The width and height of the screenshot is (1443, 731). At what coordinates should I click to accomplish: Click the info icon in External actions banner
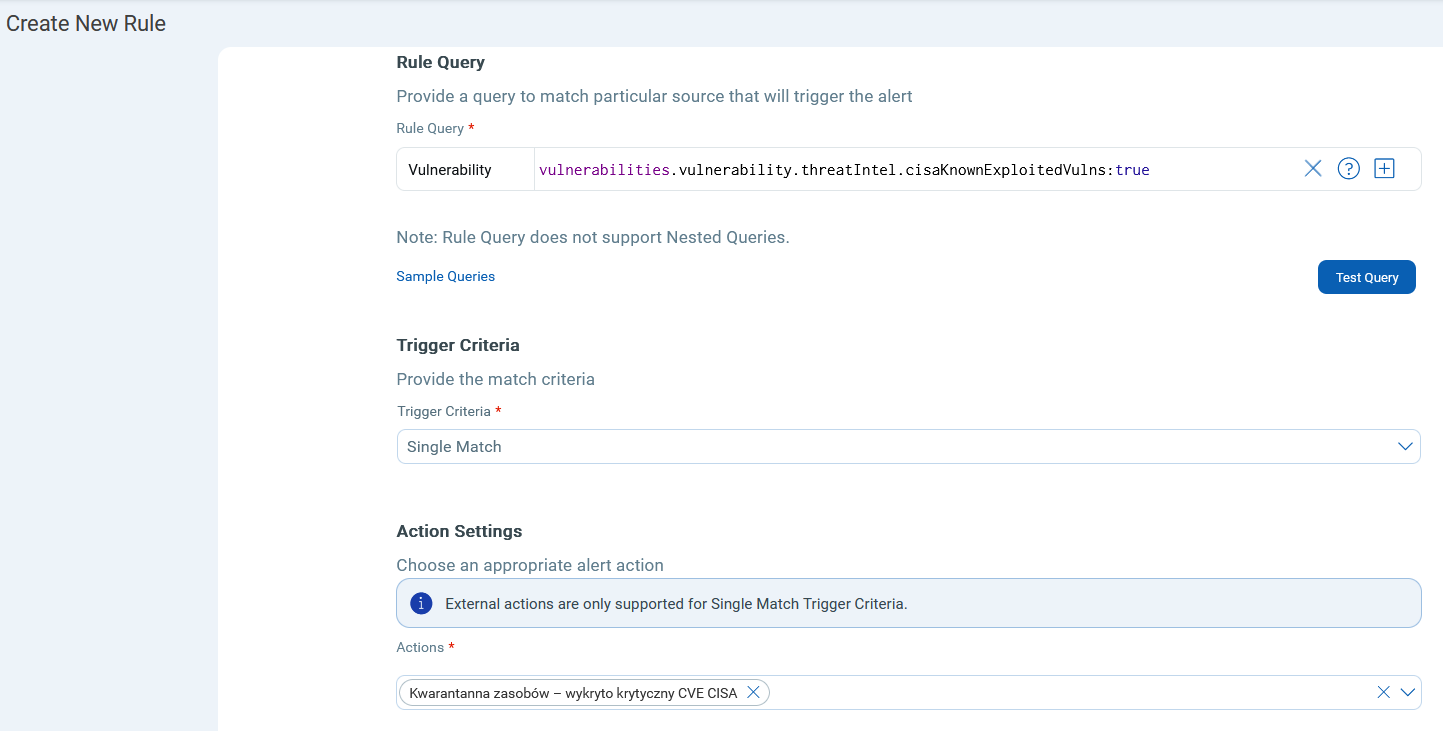(x=422, y=603)
